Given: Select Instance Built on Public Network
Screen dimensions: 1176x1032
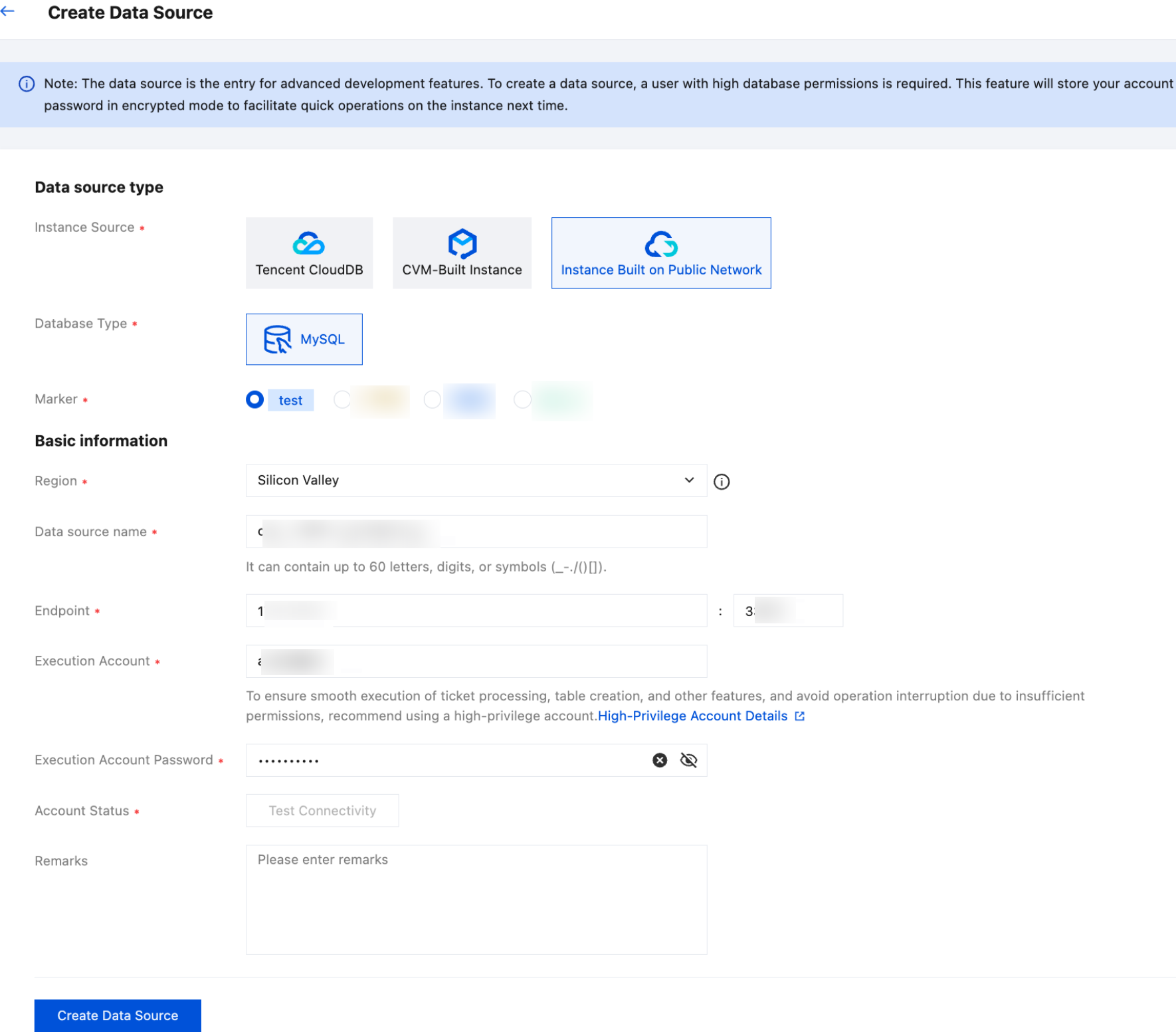Looking at the screenshot, I should [x=661, y=253].
